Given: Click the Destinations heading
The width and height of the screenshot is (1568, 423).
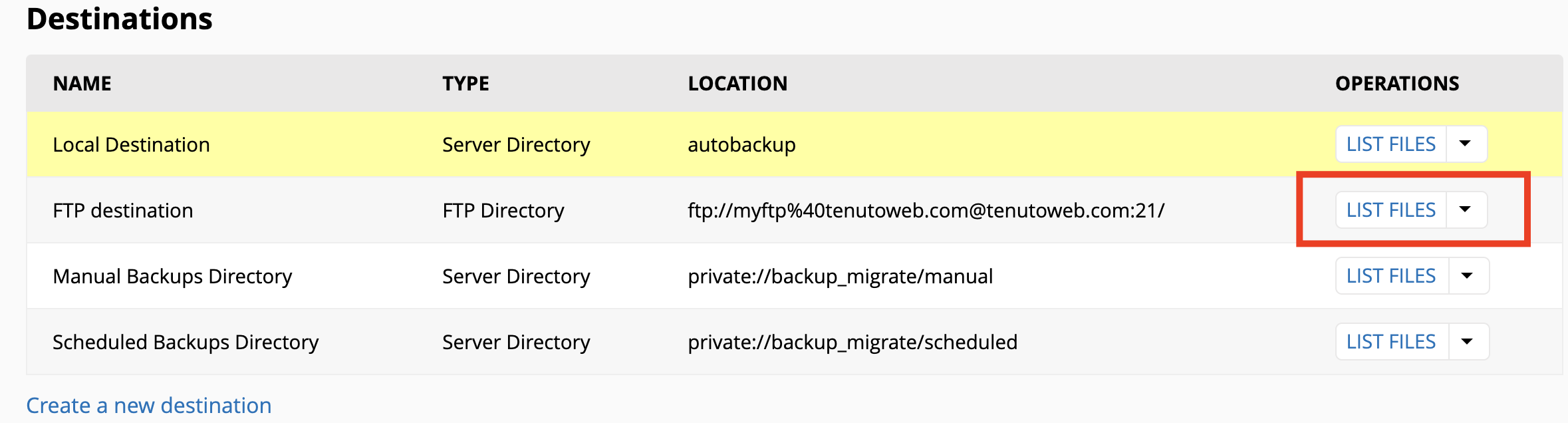Looking at the screenshot, I should 120,19.
